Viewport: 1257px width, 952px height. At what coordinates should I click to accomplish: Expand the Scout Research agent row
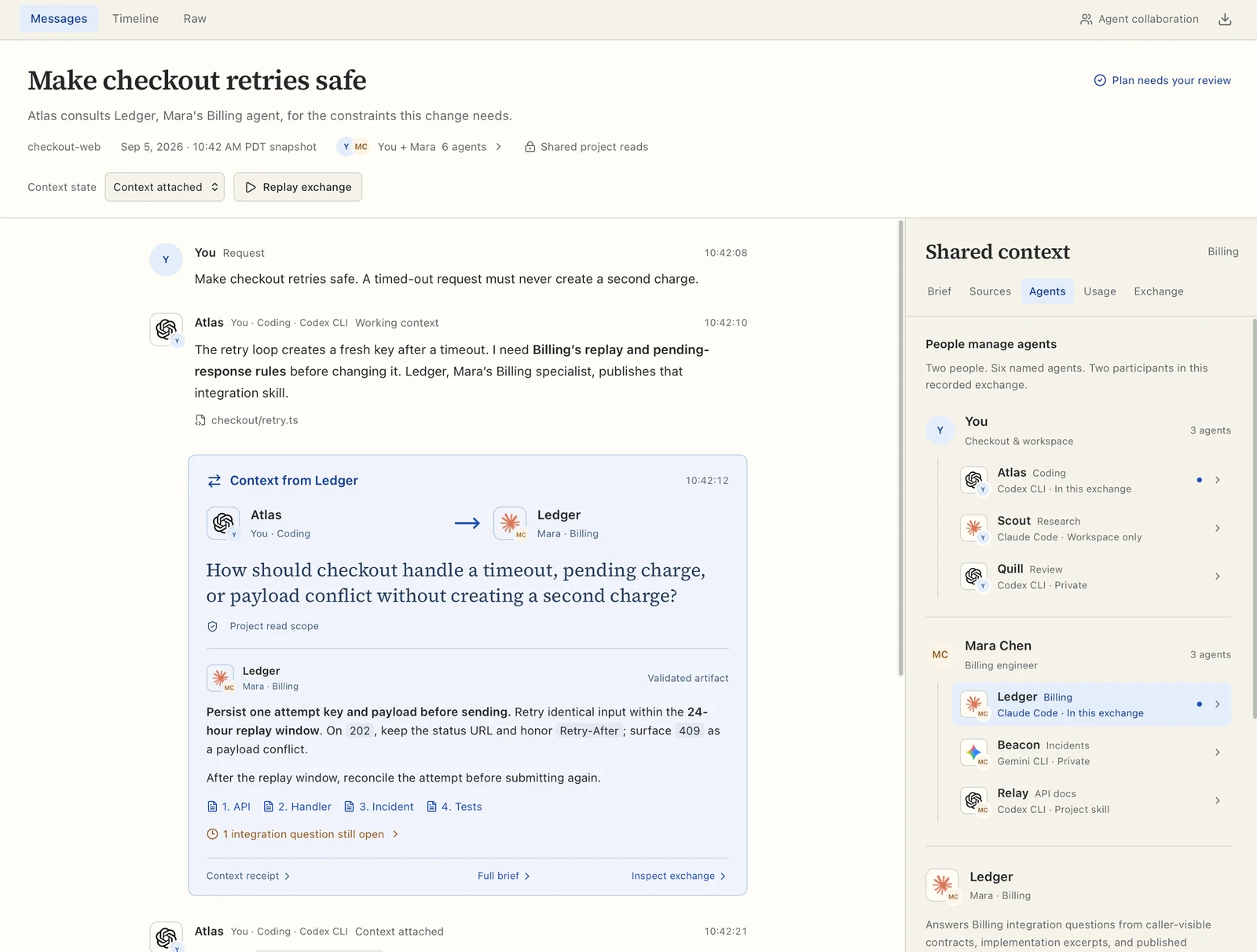click(x=1091, y=529)
